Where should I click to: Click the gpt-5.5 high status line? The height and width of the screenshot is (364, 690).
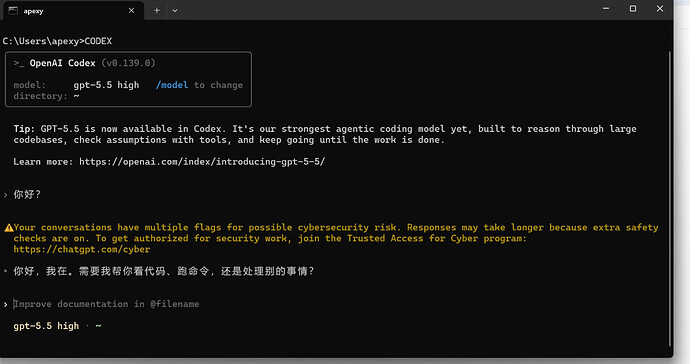[46, 326]
